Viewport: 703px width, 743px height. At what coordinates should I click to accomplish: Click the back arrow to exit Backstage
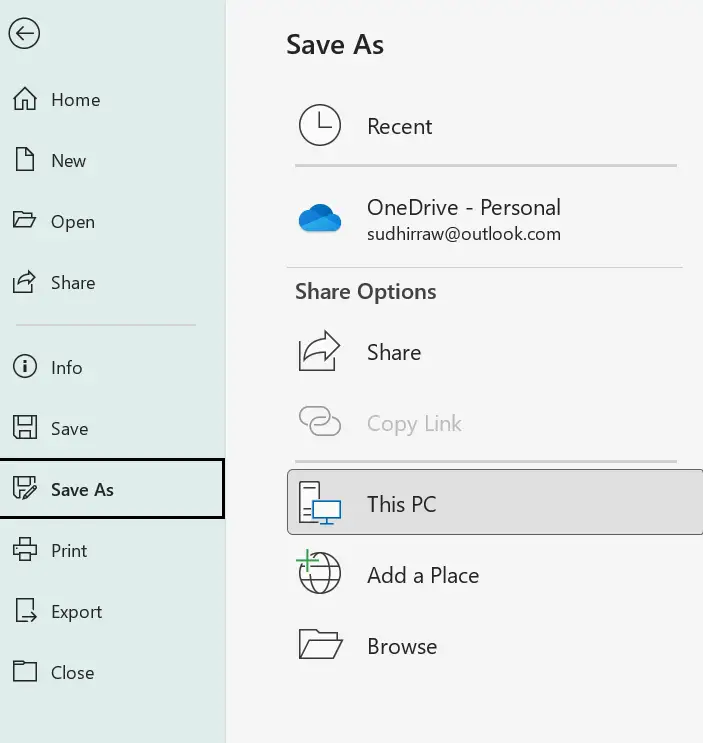[x=24, y=34]
